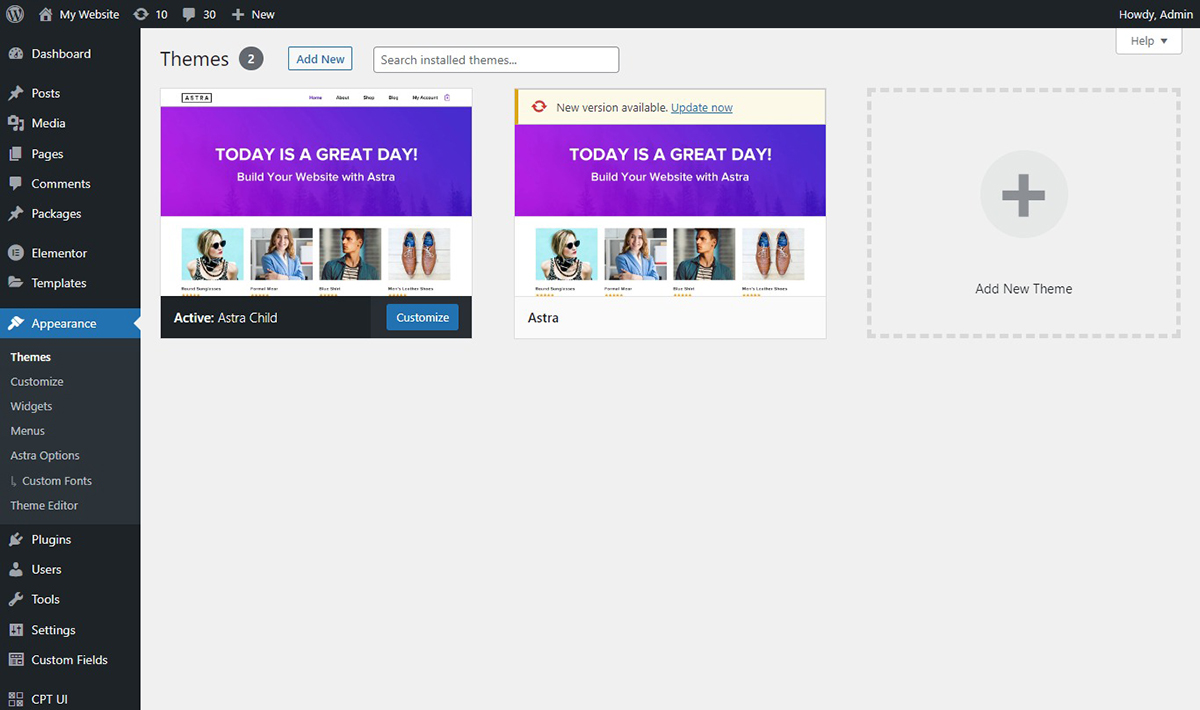Open the Dashboard menu label

(61, 54)
